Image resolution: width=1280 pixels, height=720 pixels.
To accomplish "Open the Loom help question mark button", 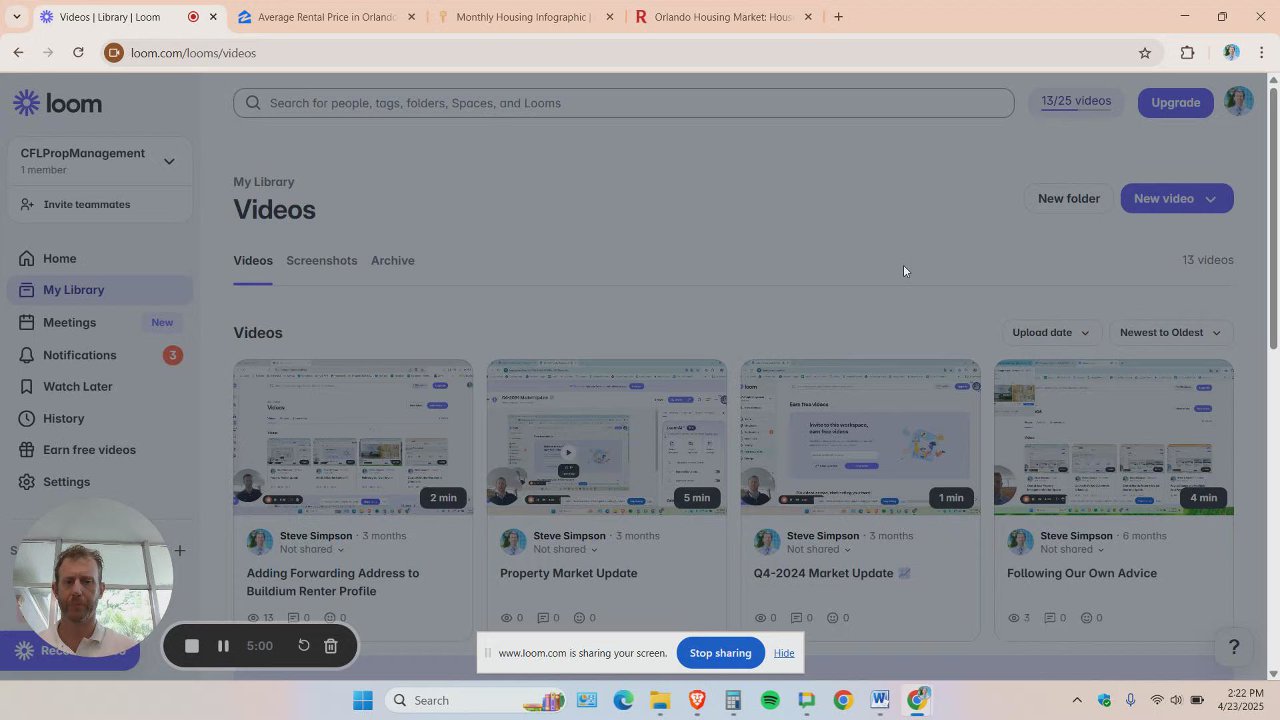I will coord(1234,648).
